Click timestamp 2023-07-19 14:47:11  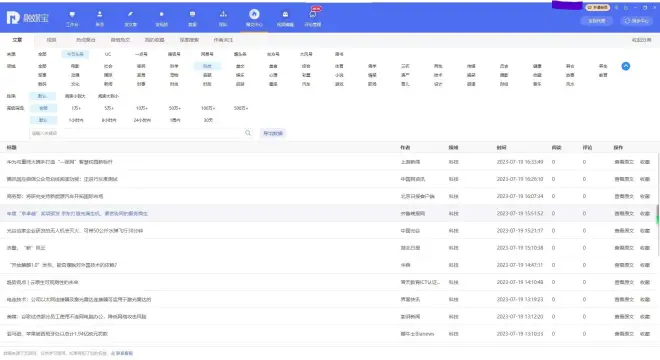point(520,265)
